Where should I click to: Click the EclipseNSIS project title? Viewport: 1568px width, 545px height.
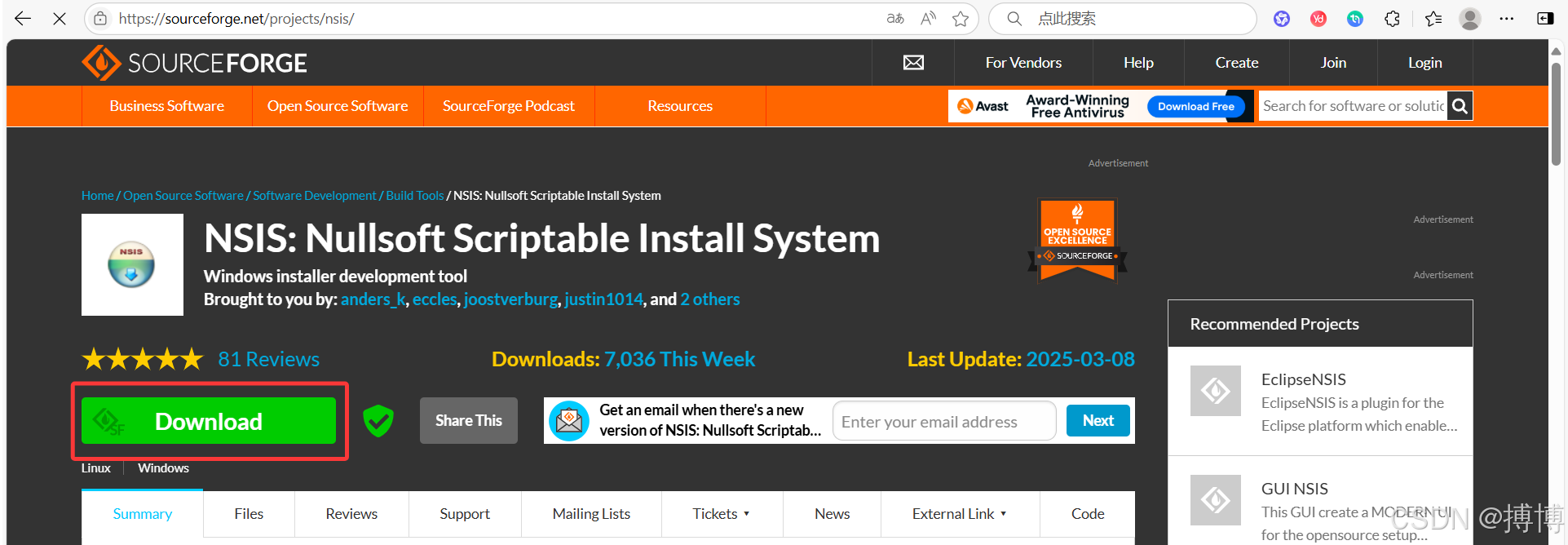pos(1304,379)
